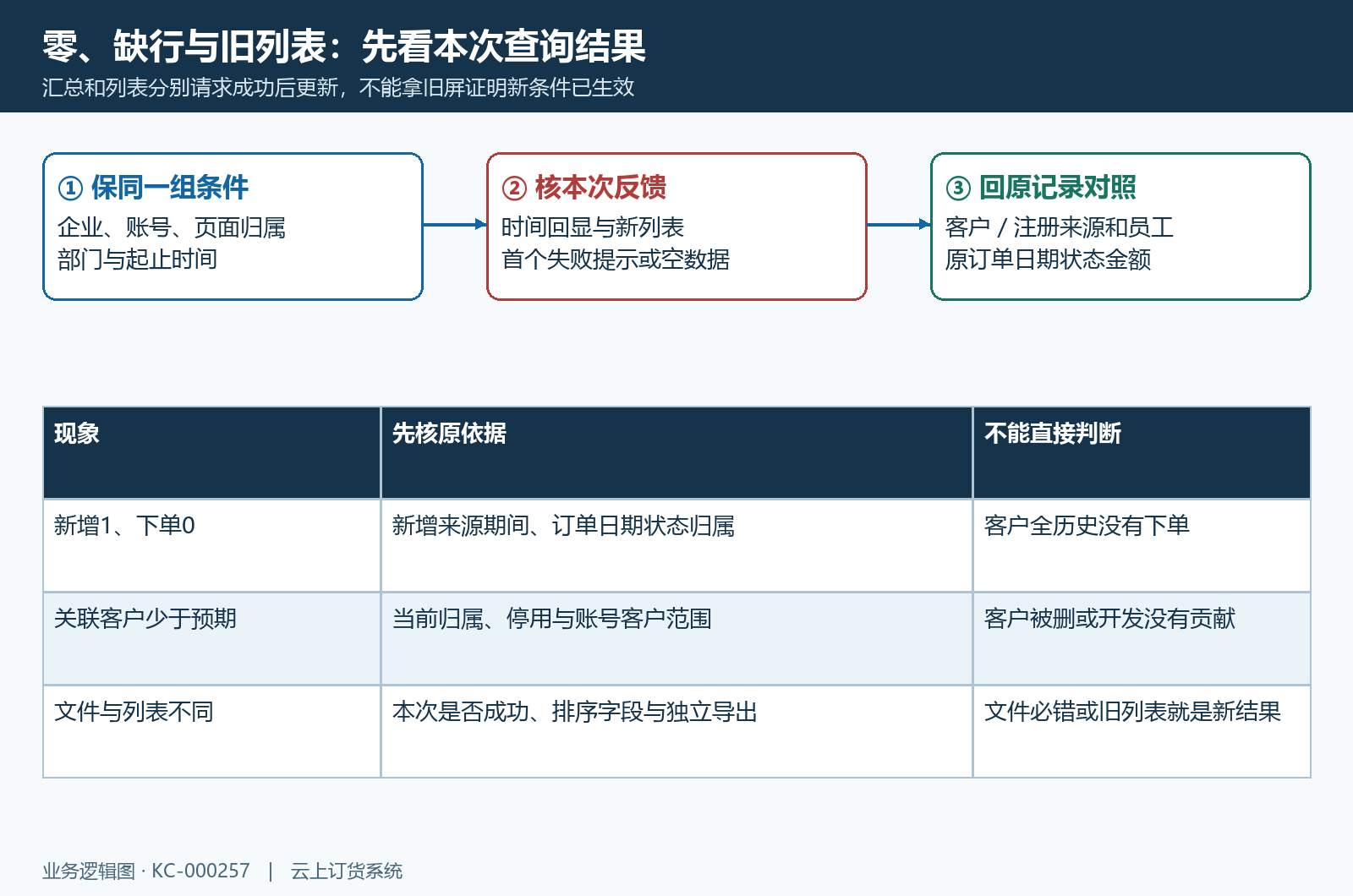Click text '时间回显与新列表'

click(592, 227)
